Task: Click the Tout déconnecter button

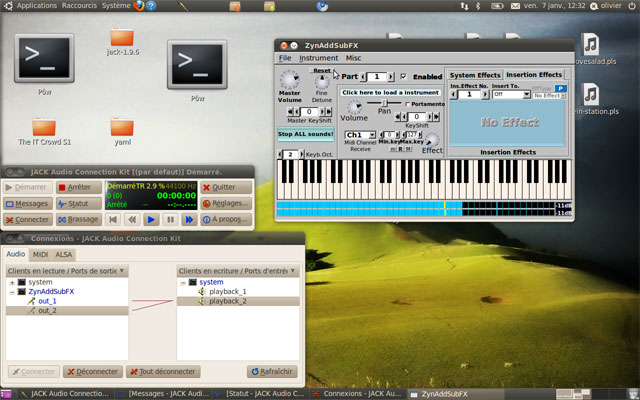Action: pyautogui.click(x=166, y=371)
